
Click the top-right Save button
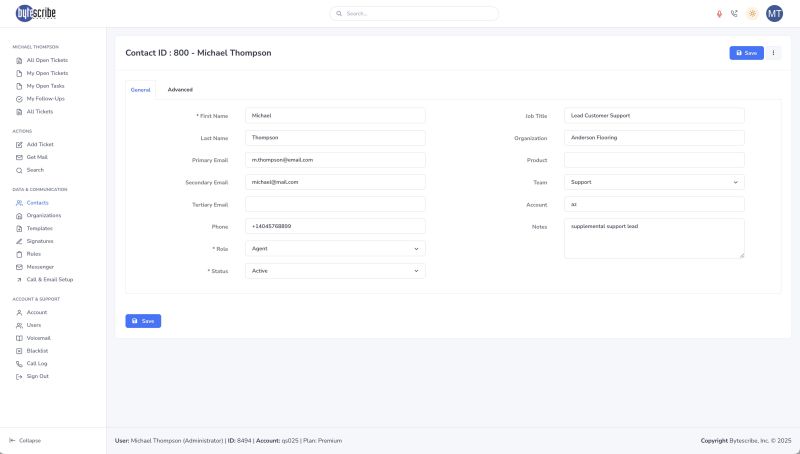[746, 52]
